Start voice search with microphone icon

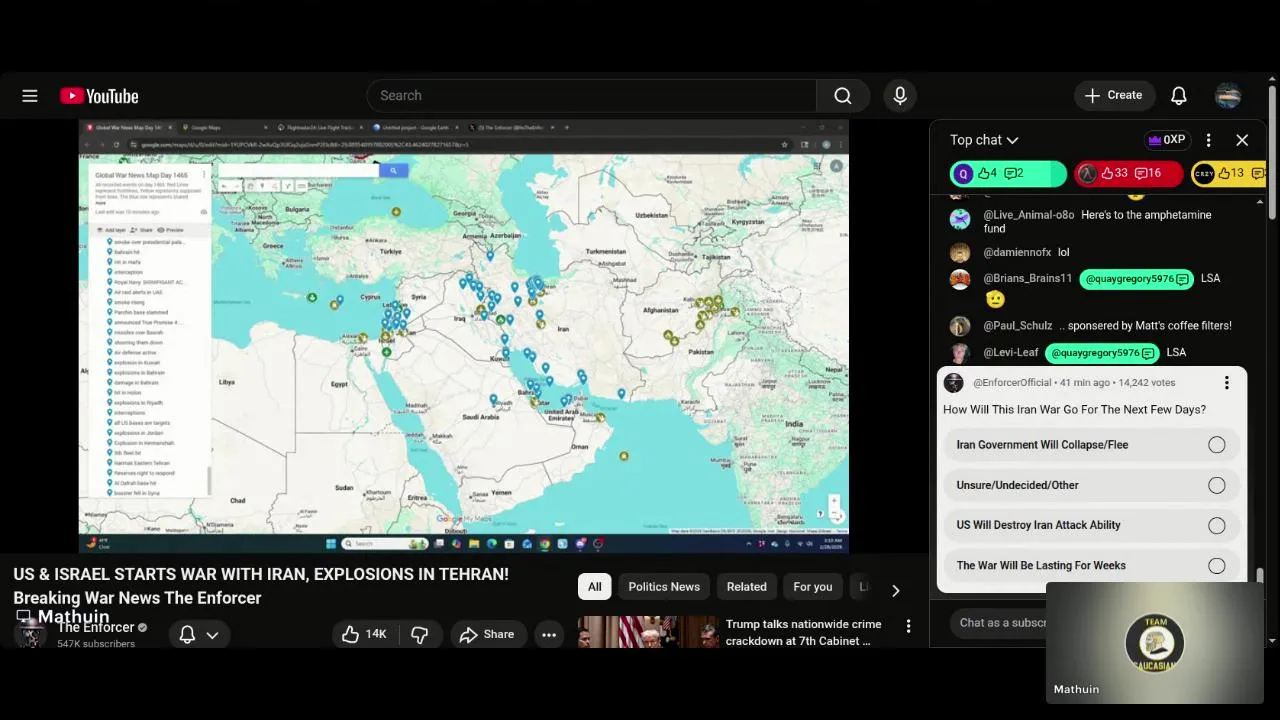click(900, 96)
